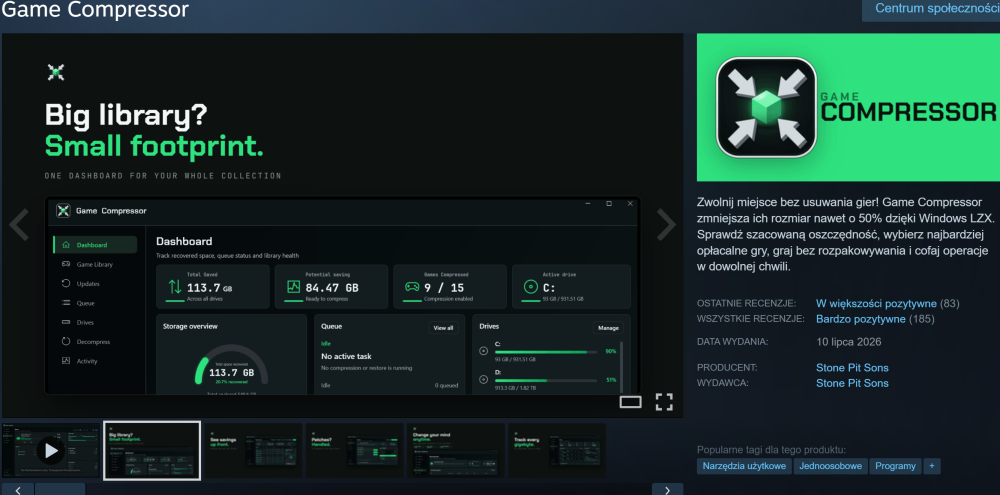The image size is (1000, 495).
Task: Click the Decompress rotate icon in sidebar
Action: pos(66,342)
